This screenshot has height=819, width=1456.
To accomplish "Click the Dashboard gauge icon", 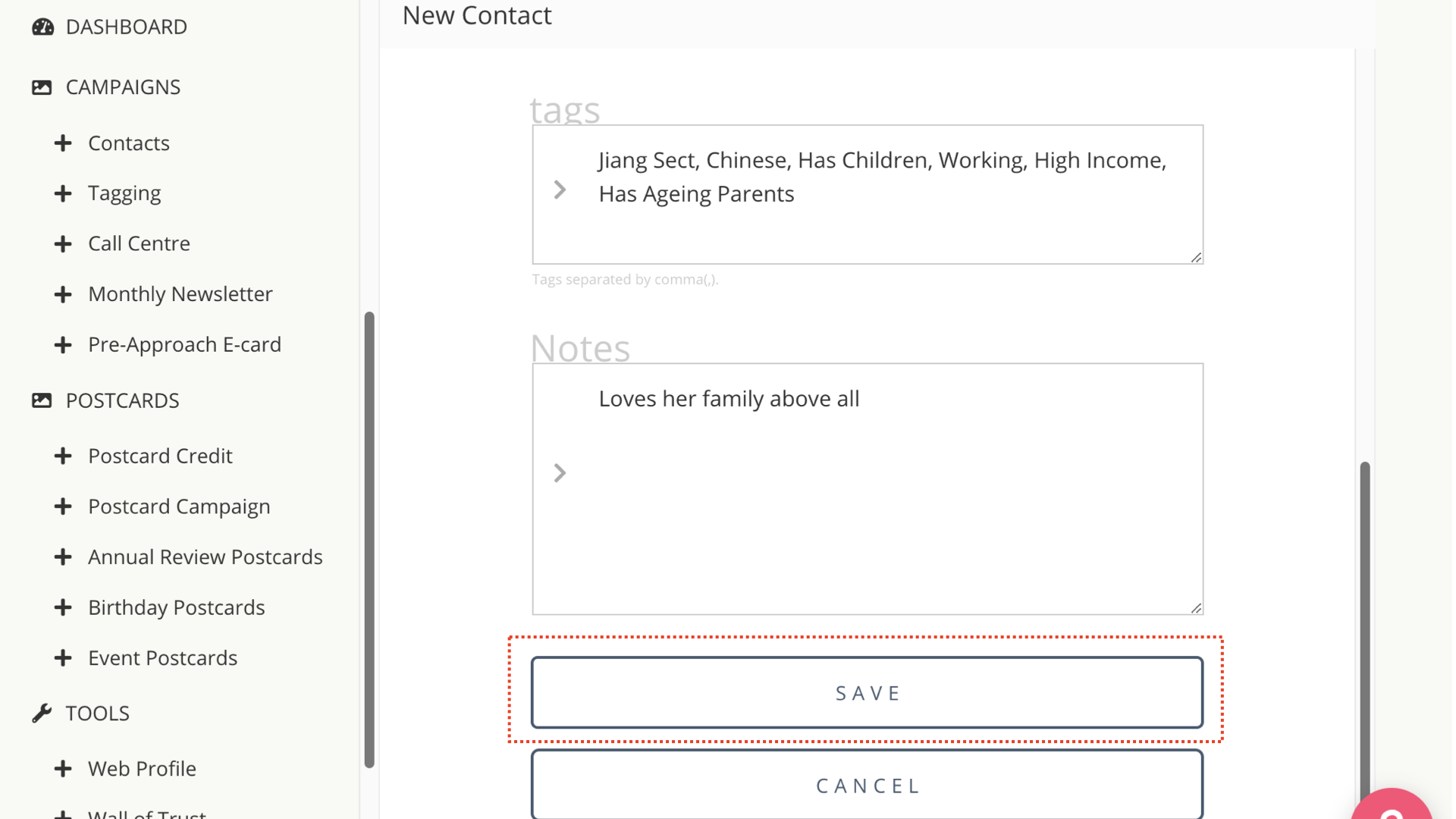I will pyautogui.click(x=42, y=27).
